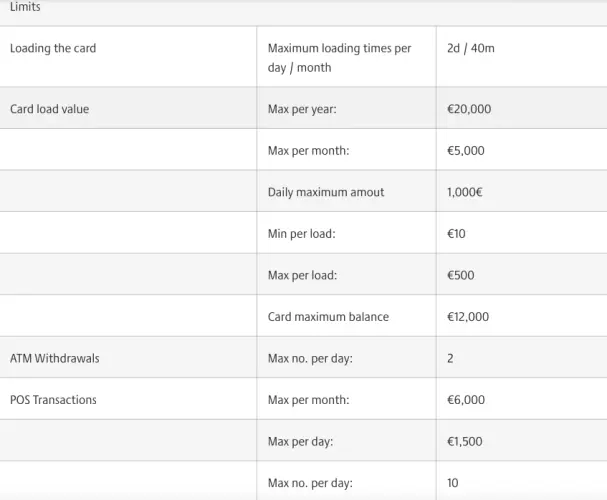Click the Limits section header
The height and width of the screenshot is (500, 607).
[x=25, y=7]
